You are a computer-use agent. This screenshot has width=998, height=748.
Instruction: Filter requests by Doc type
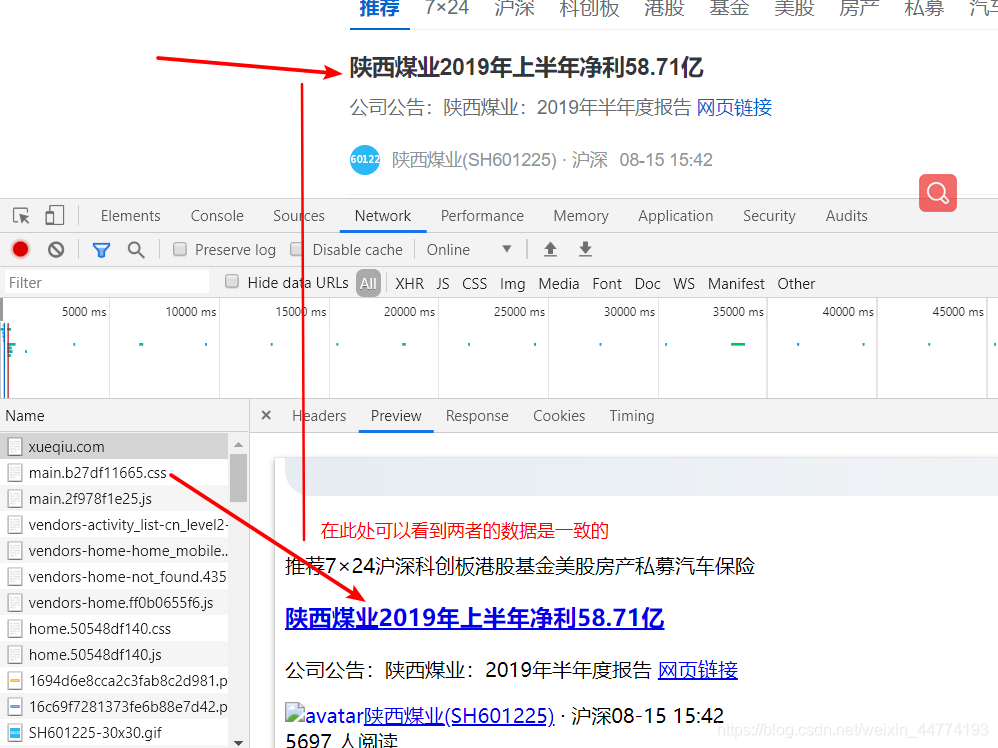click(x=647, y=283)
